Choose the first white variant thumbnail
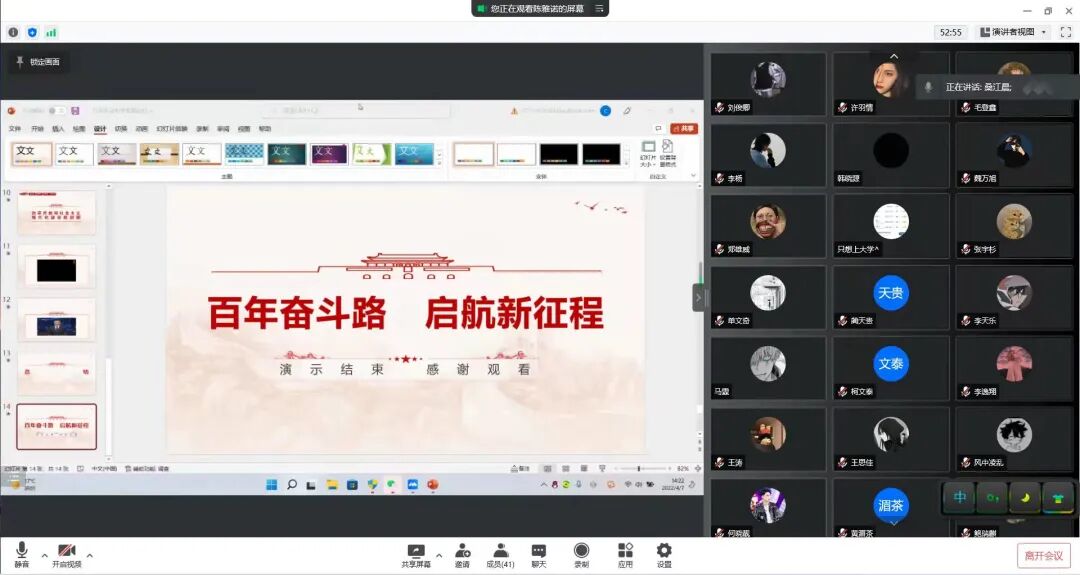The width and height of the screenshot is (1080, 575). (x=473, y=154)
